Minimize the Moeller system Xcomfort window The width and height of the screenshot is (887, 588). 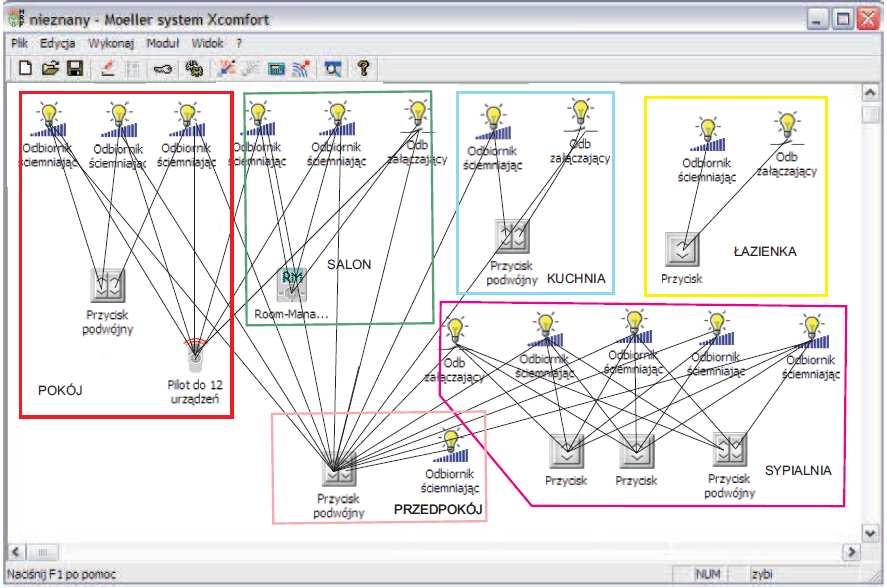pos(817,20)
